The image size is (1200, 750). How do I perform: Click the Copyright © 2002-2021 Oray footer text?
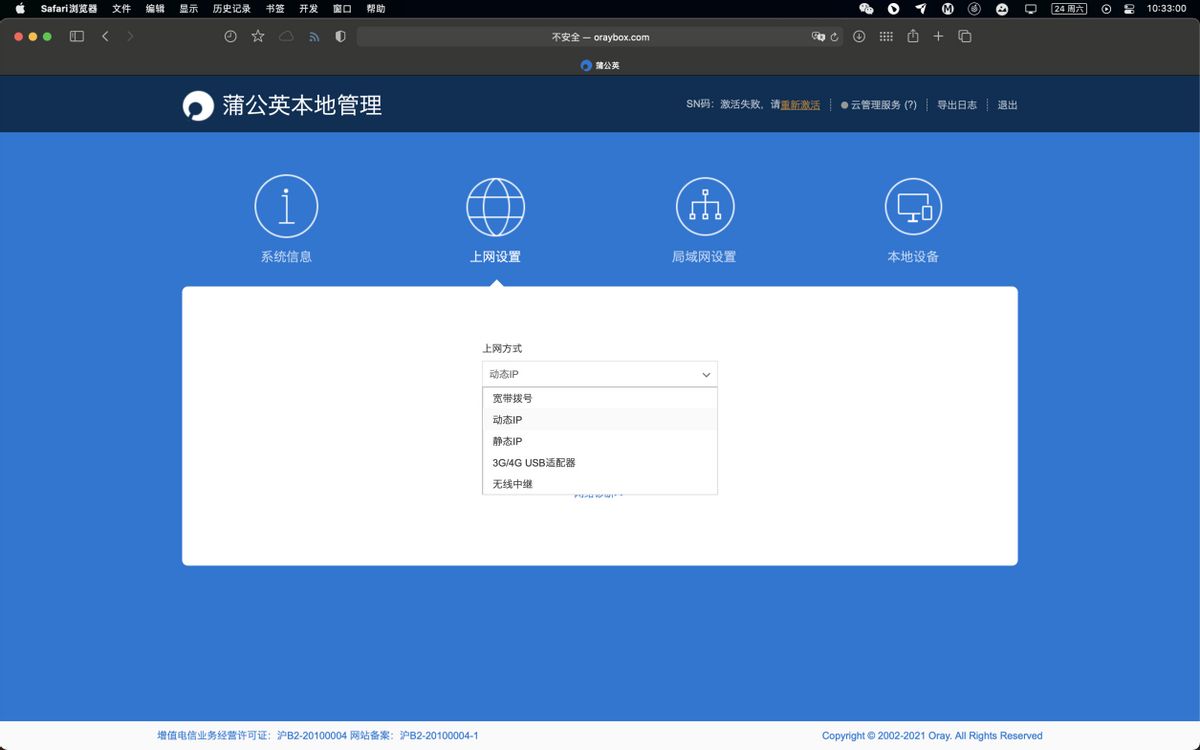click(932, 736)
